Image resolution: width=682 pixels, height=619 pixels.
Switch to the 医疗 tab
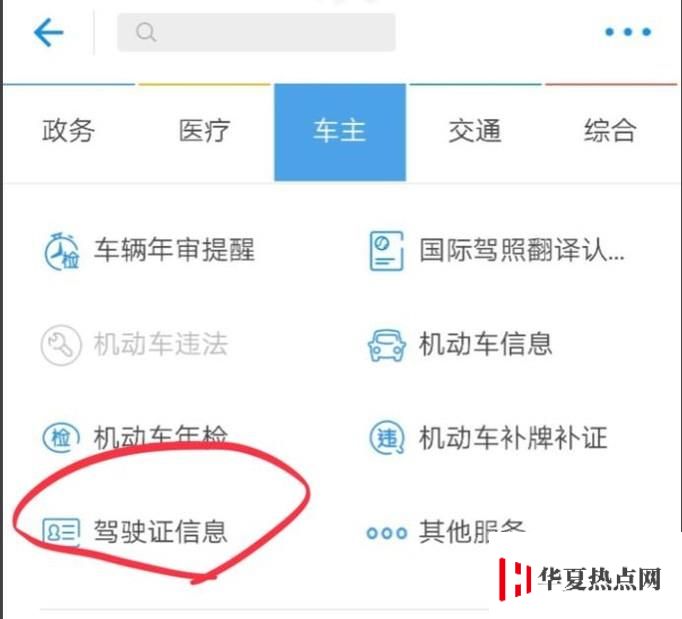pyautogui.click(x=204, y=130)
